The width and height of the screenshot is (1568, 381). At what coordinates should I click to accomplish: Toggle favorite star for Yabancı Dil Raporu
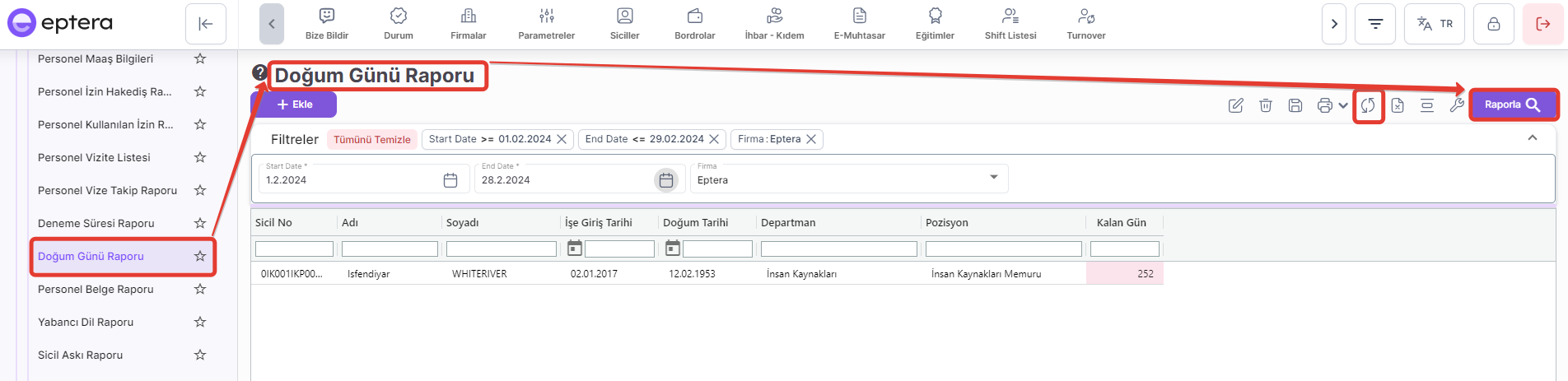tap(200, 322)
